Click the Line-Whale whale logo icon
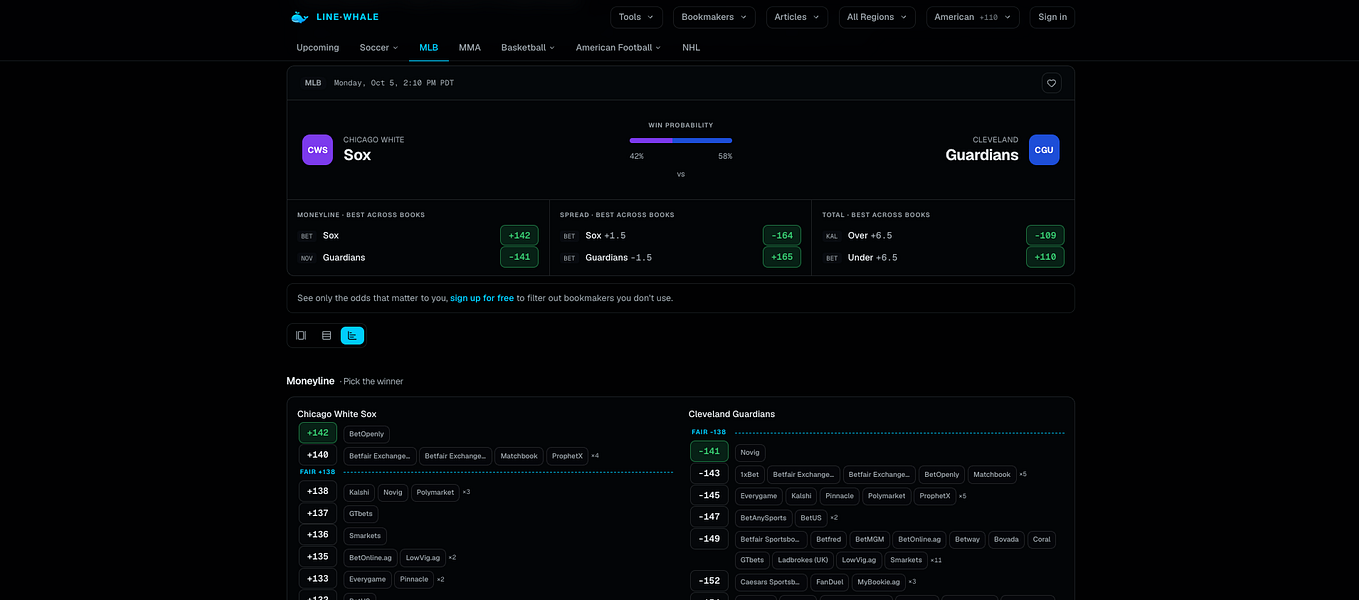Screen dimensions: 1359x600 pos(299,17)
